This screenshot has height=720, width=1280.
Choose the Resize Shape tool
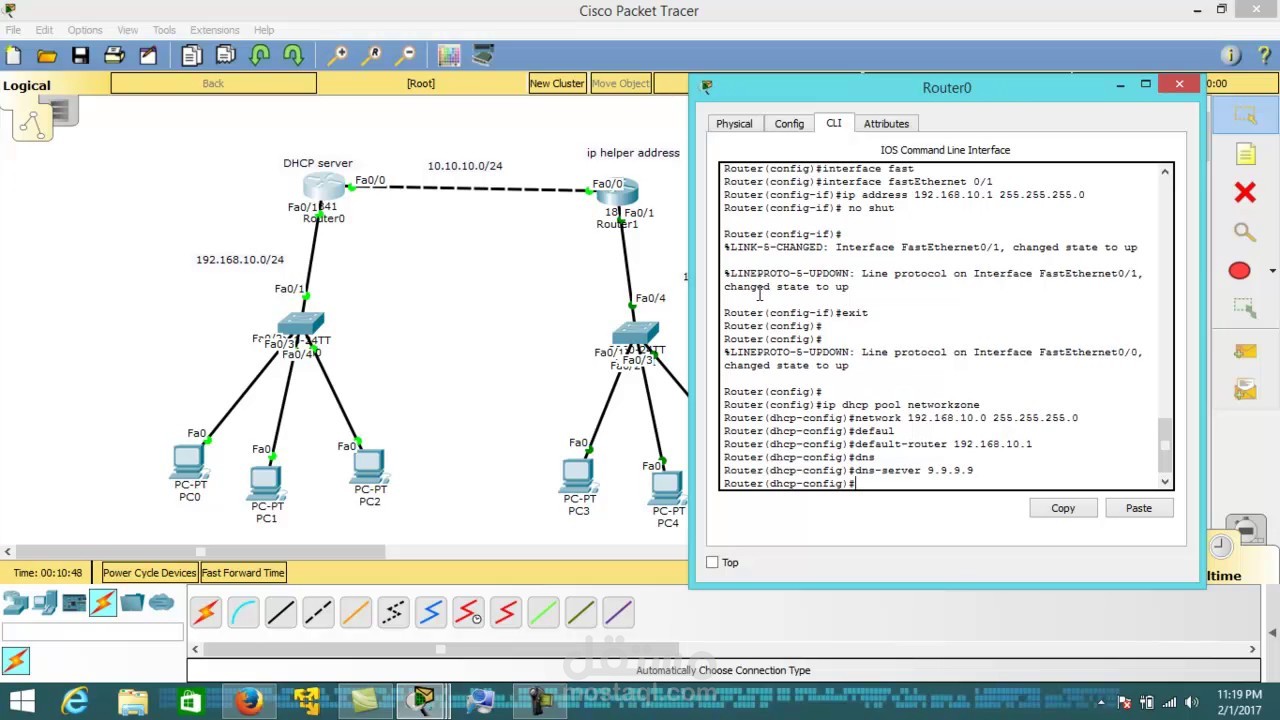(1245, 309)
